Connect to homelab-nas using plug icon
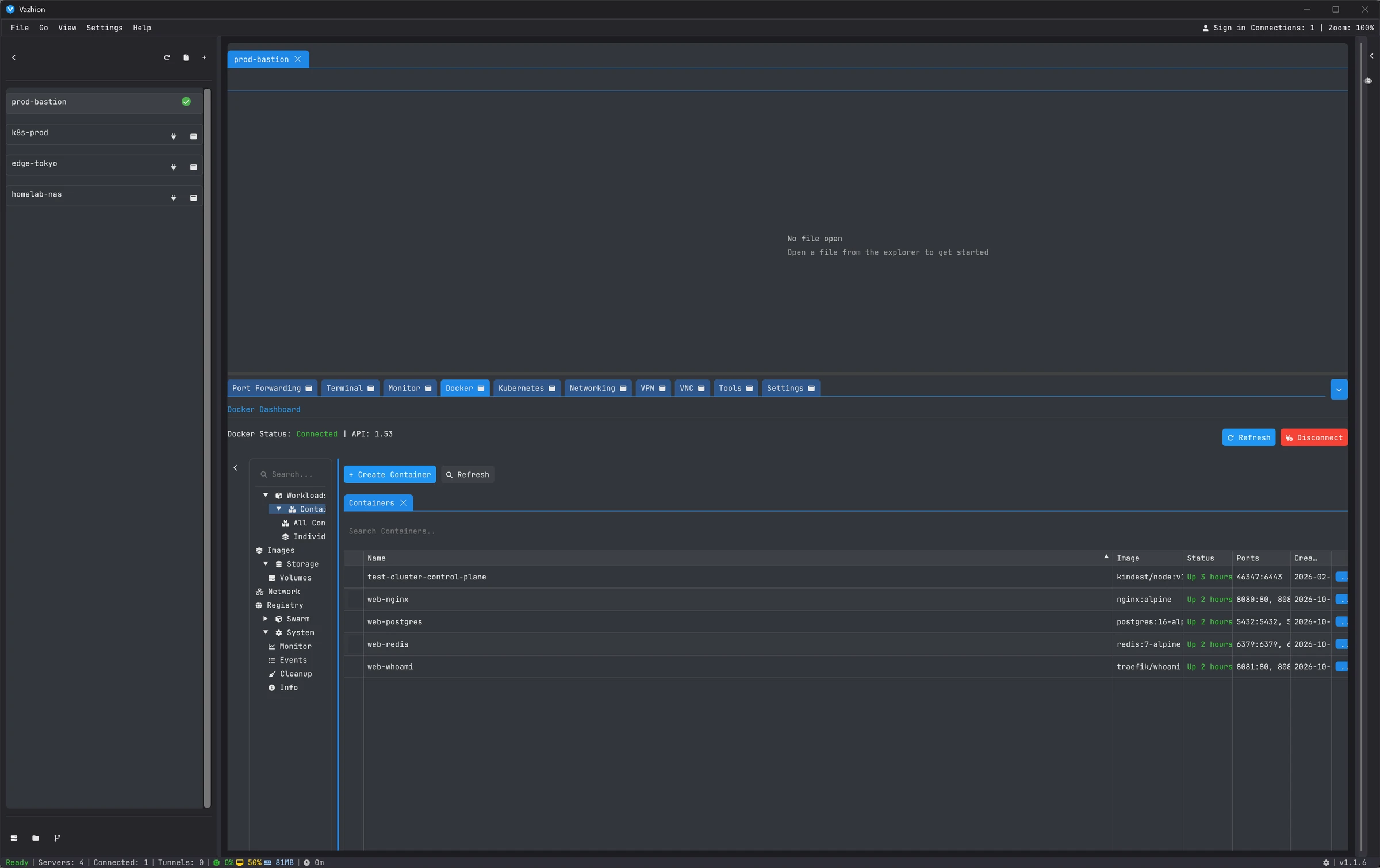The image size is (1380, 868). click(x=174, y=198)
